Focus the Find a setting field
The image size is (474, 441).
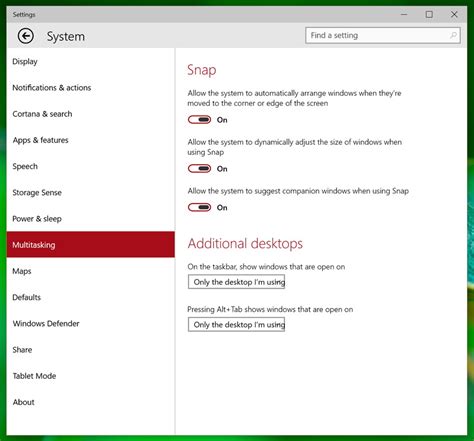pos(383,35)
